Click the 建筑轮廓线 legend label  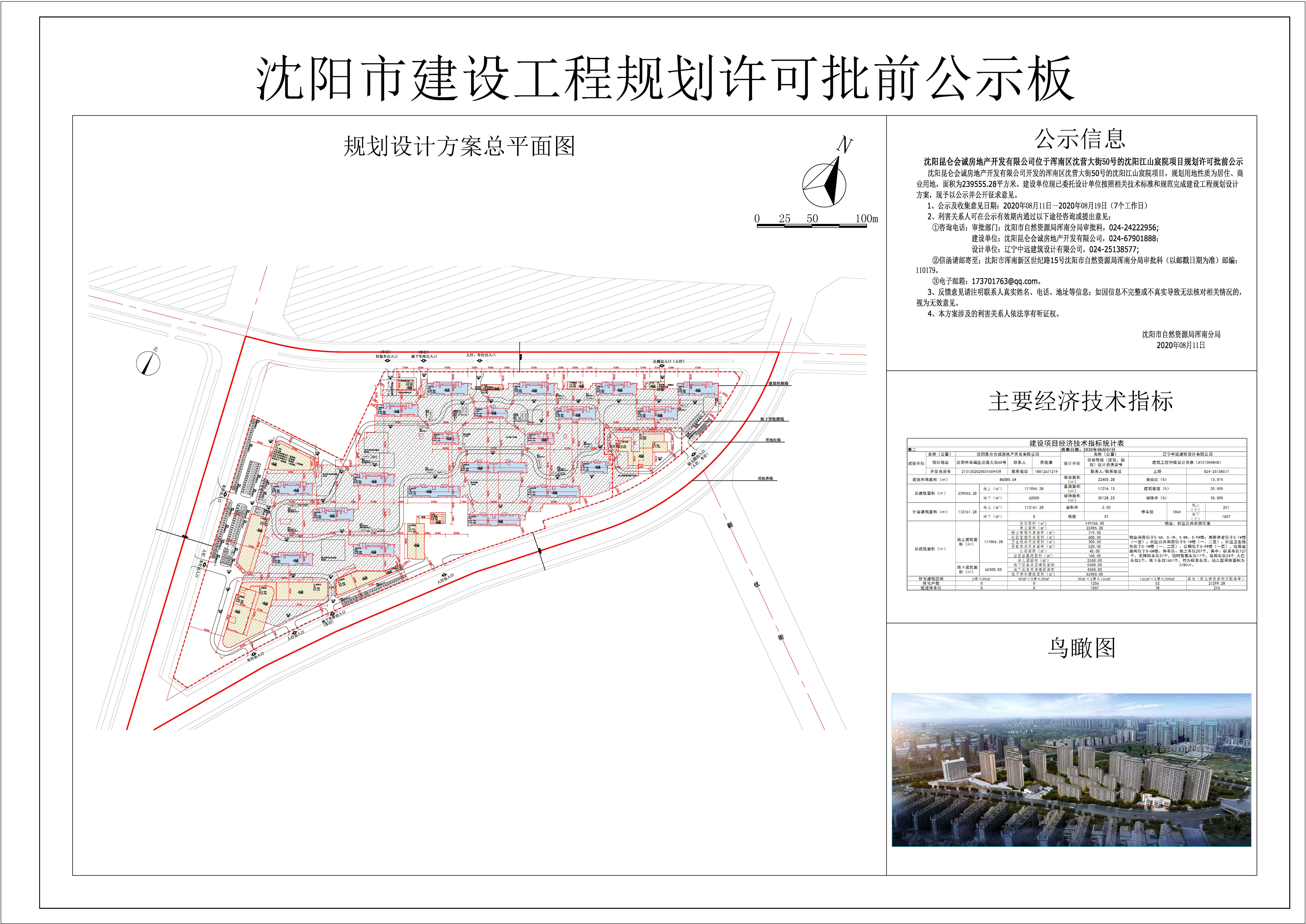pos(778,384)
